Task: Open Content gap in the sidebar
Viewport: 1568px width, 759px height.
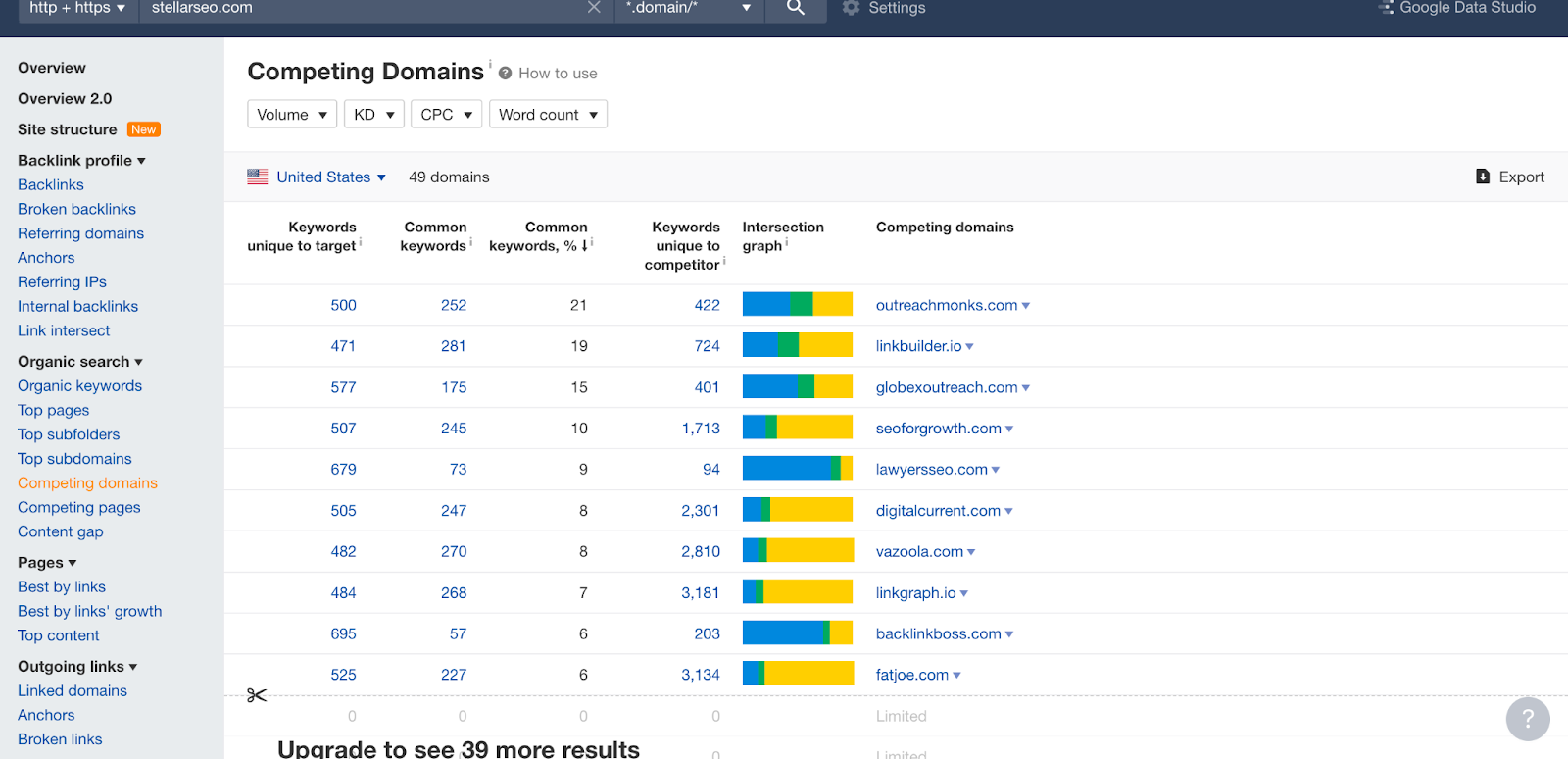Action: [x=60, y=531]
